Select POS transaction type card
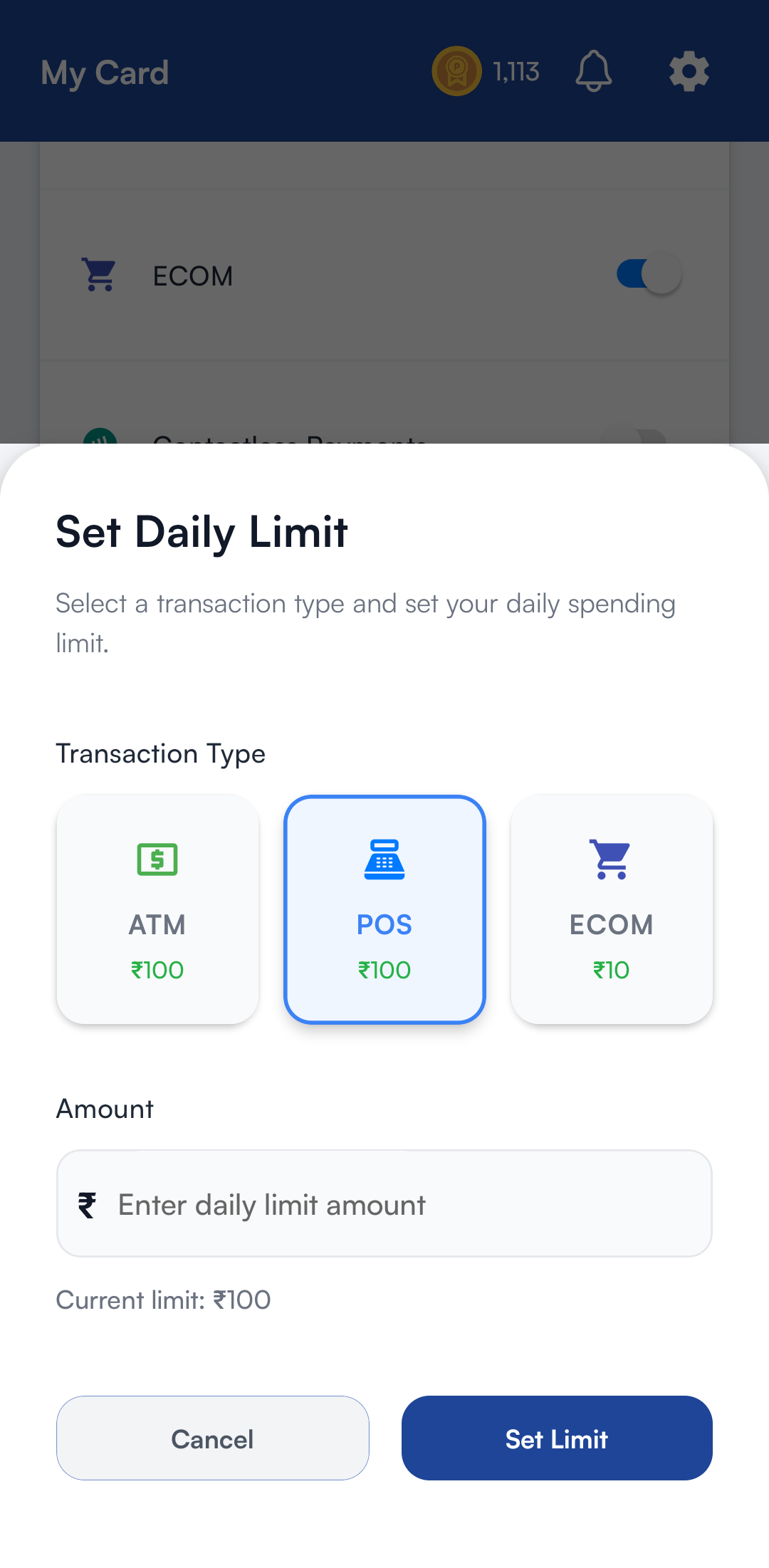The width and height of the screenshot is (769, 1568). point(384,909)
